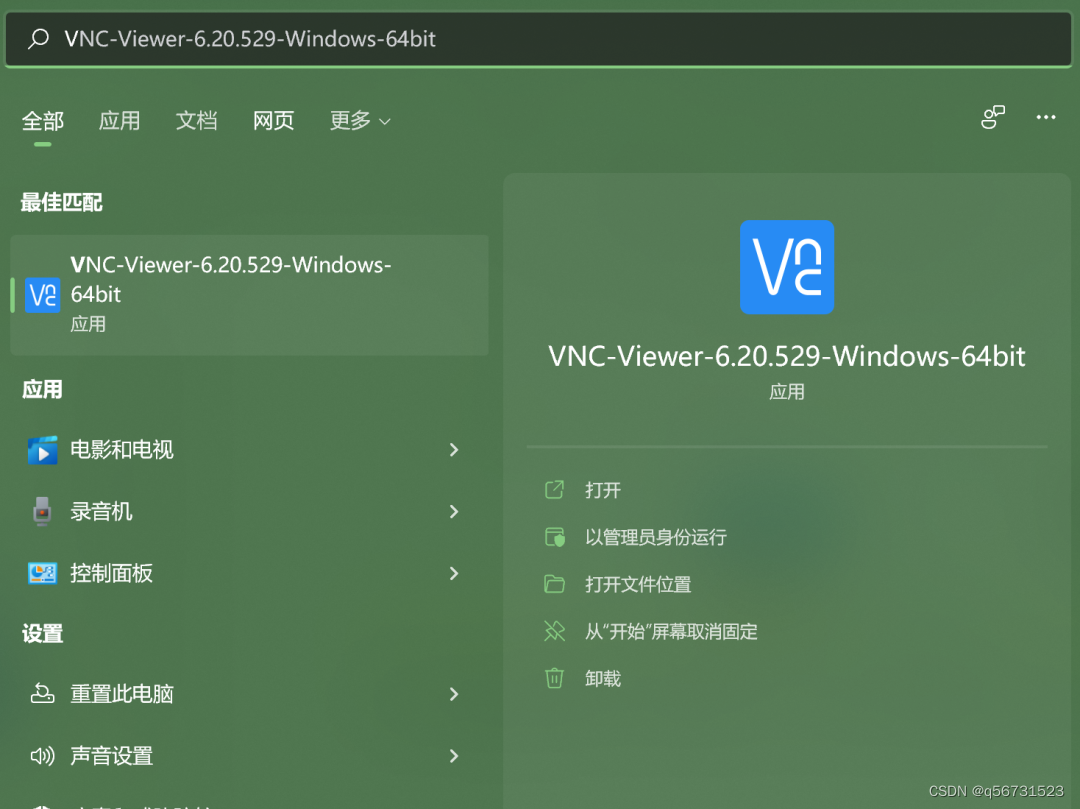
Task: Click 打开 to launch VNC Viewer
Action: (x=603, y=490)
